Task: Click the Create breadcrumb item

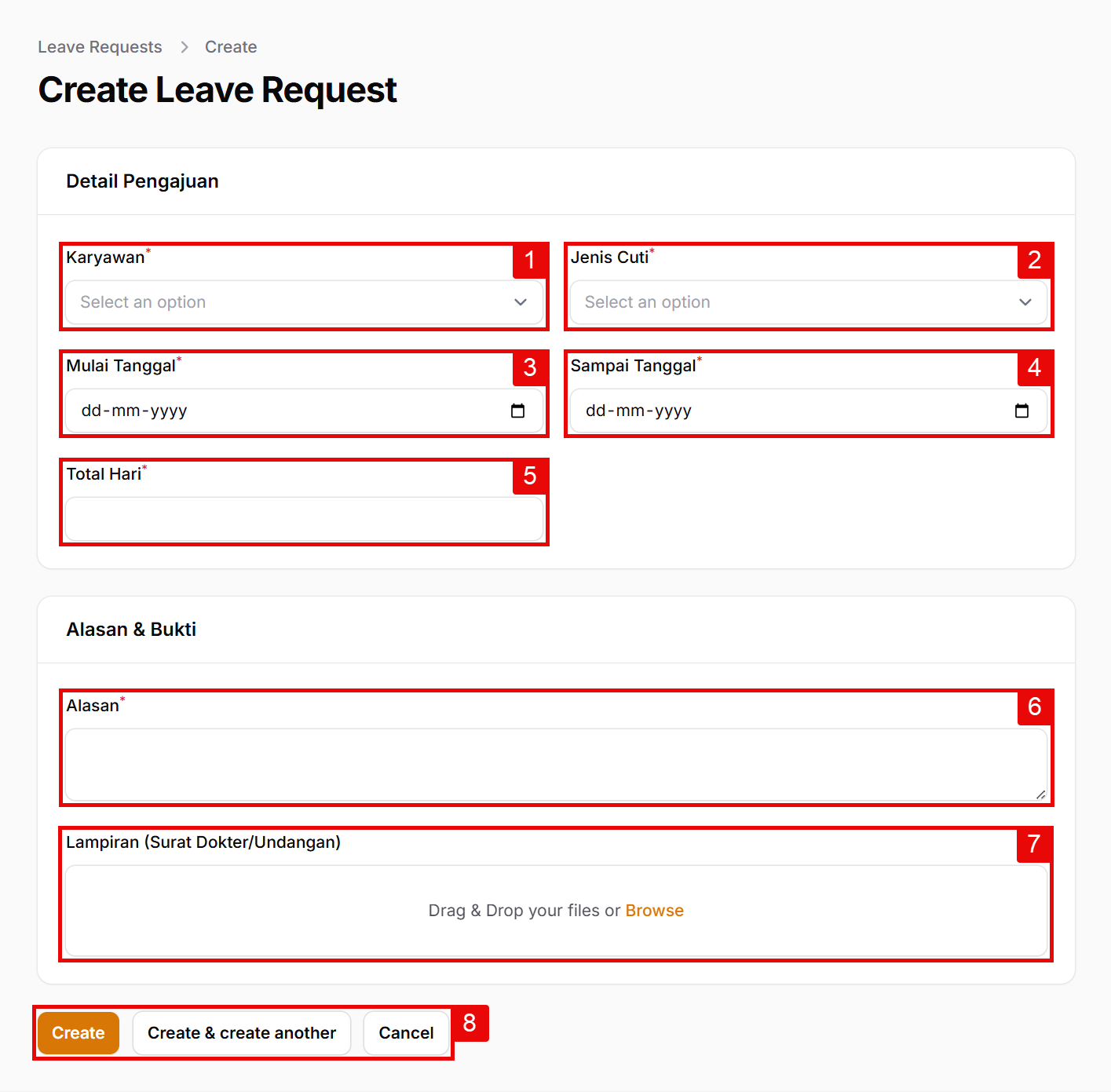Action: (231, 47)
